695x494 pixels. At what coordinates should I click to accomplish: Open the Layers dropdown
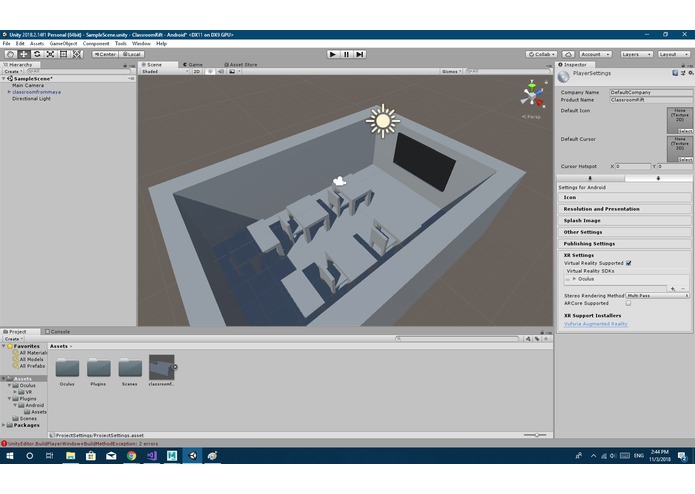tap(636, 54)
